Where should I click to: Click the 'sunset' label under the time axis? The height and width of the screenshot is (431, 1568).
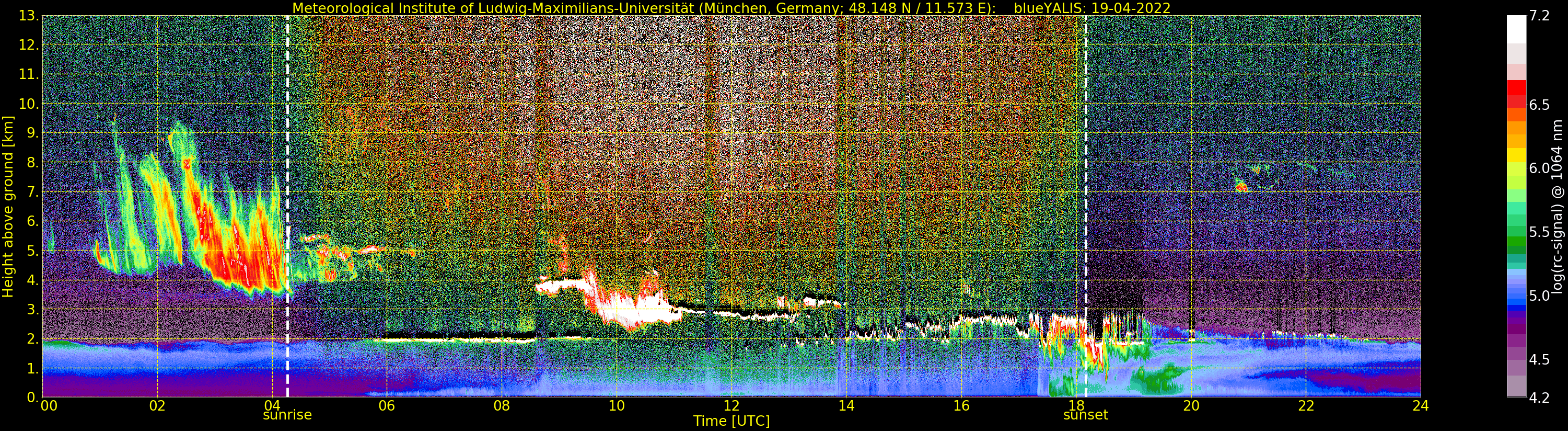(1085, 415)
